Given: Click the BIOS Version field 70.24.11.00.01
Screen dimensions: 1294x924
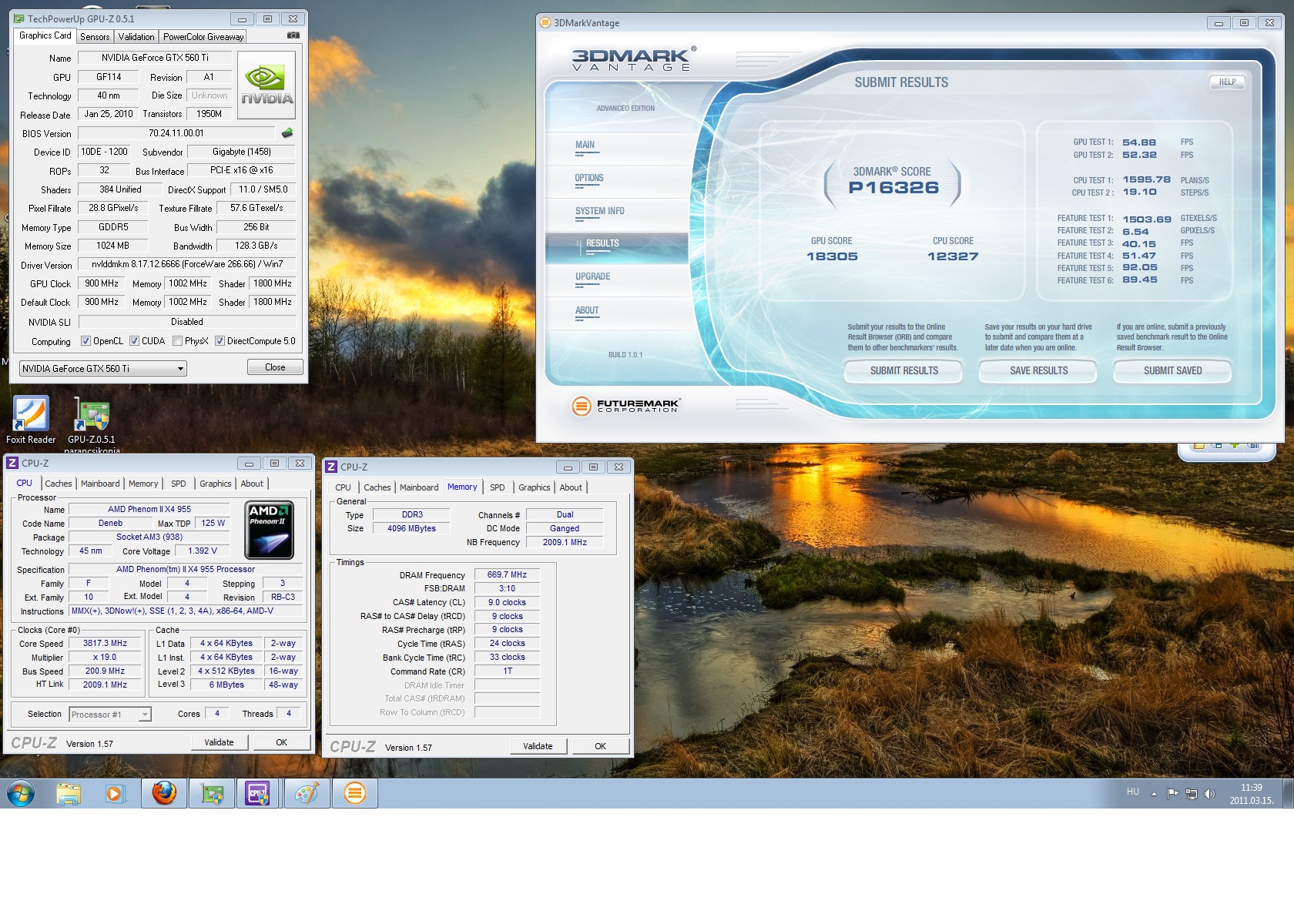Looking at the screenshot, I should pyautogui.click(x=176, y=133).
